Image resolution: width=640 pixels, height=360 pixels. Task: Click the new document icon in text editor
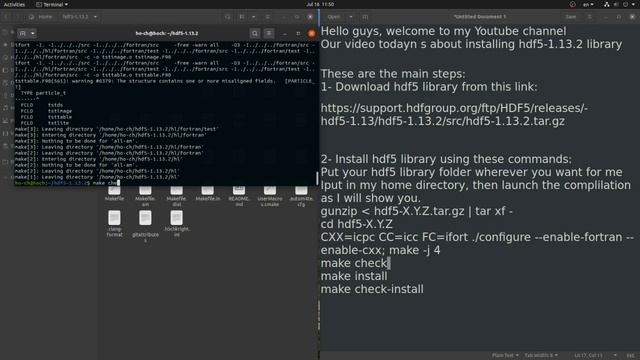(365, 17)
